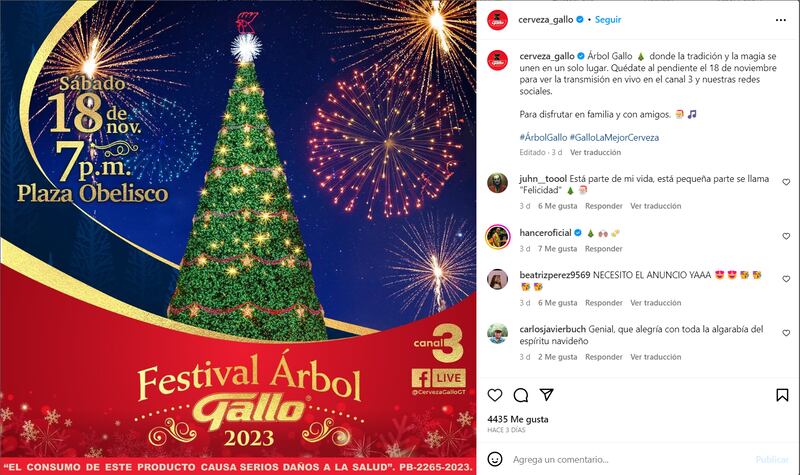Like the post with the heart icon
800x475 pixels.
tap(495, 395)
